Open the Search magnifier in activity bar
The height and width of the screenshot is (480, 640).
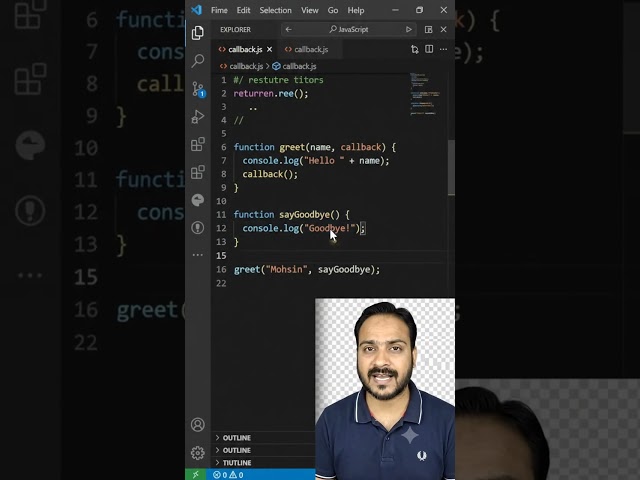[198, 60]
